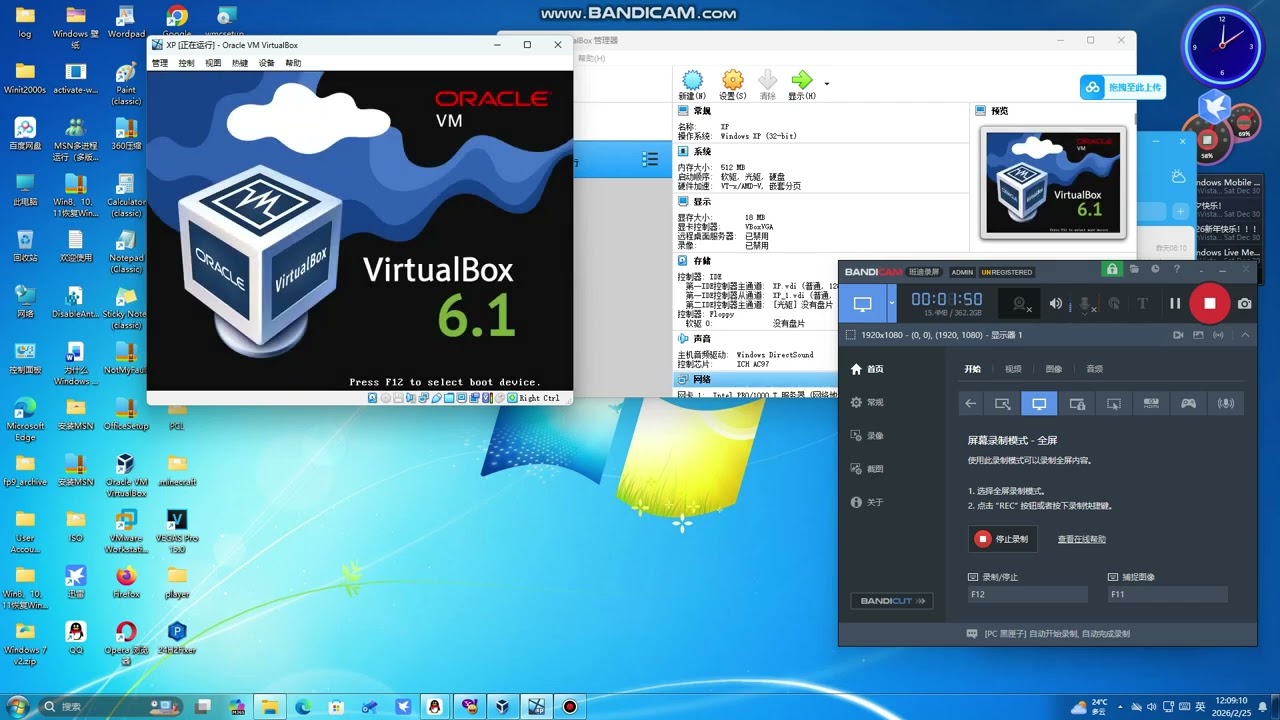Click 新建 new VM in VirtualBox manager
The image size is (1280, 720).
pos(692,85)
